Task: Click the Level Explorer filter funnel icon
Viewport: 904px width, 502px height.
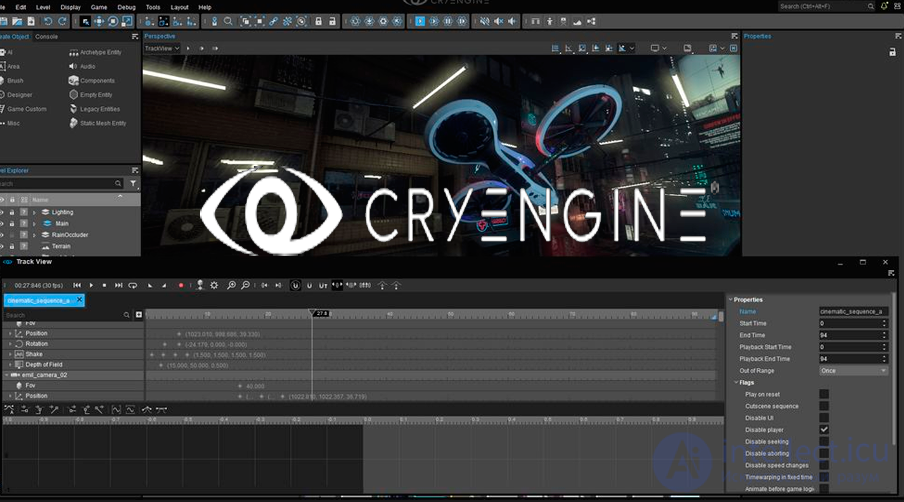Action: coord(133,183)
